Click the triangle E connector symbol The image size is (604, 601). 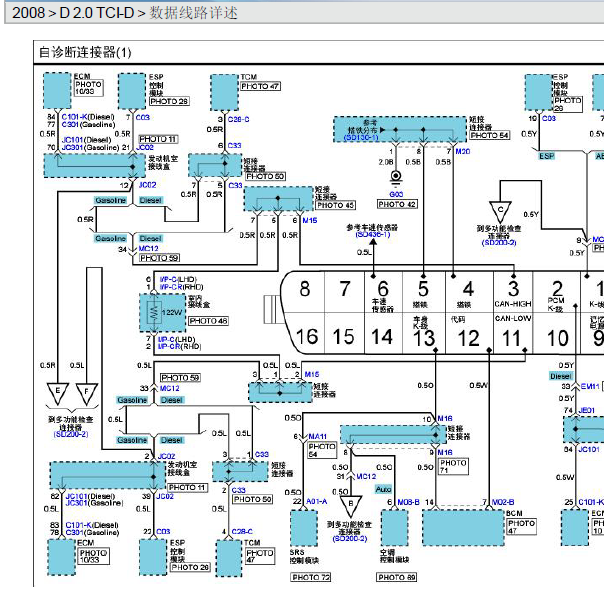tap(57, 393)
